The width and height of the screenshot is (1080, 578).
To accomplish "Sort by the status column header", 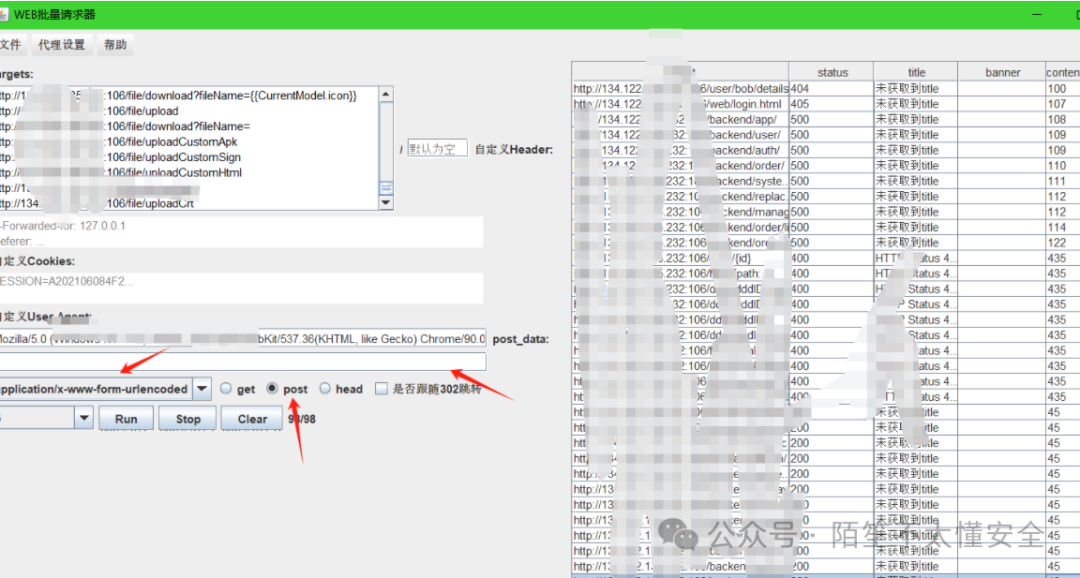I will click(x=832, y=72).
